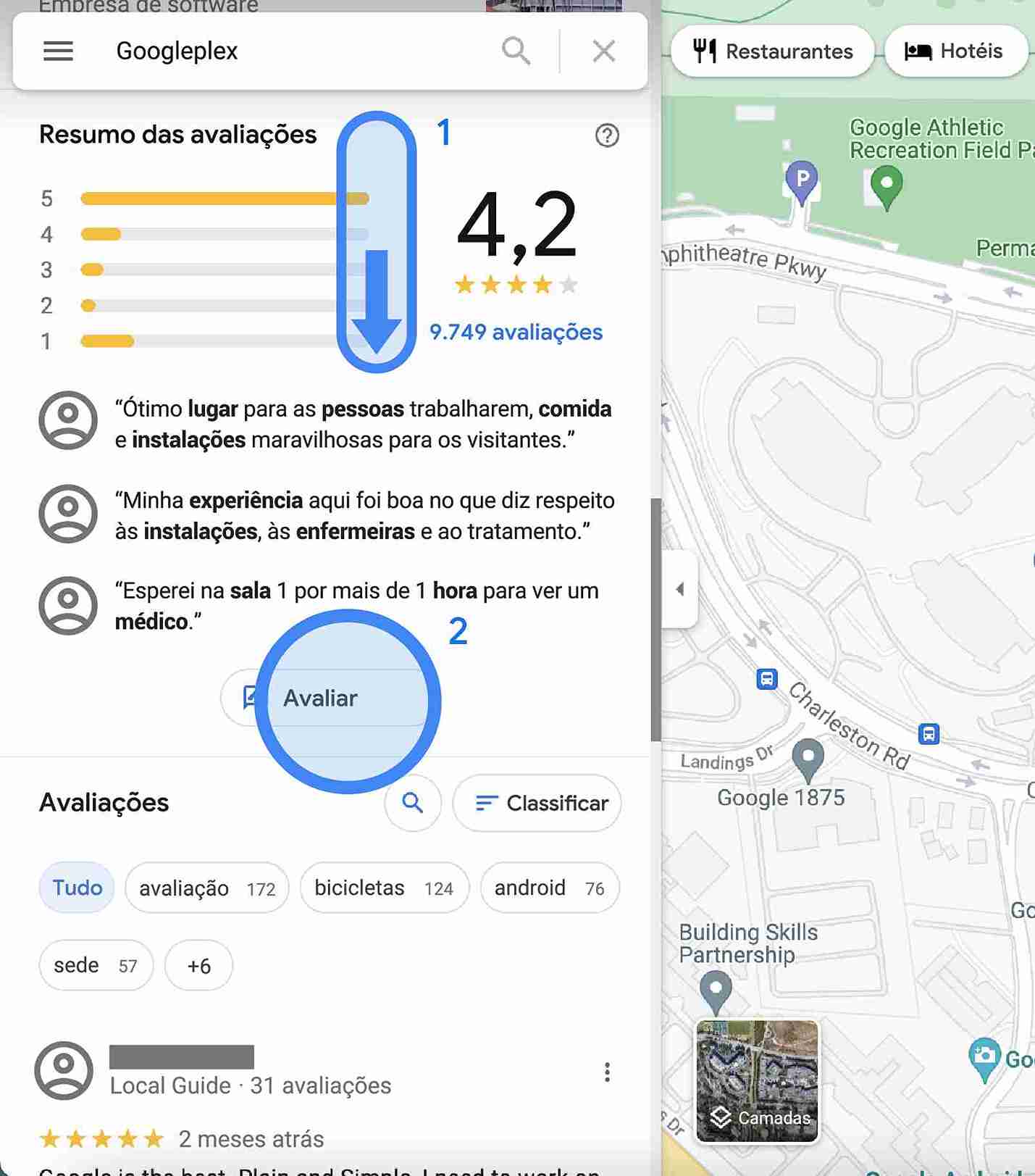Open the Camadas layers thumbnail

click(757, 1080)
